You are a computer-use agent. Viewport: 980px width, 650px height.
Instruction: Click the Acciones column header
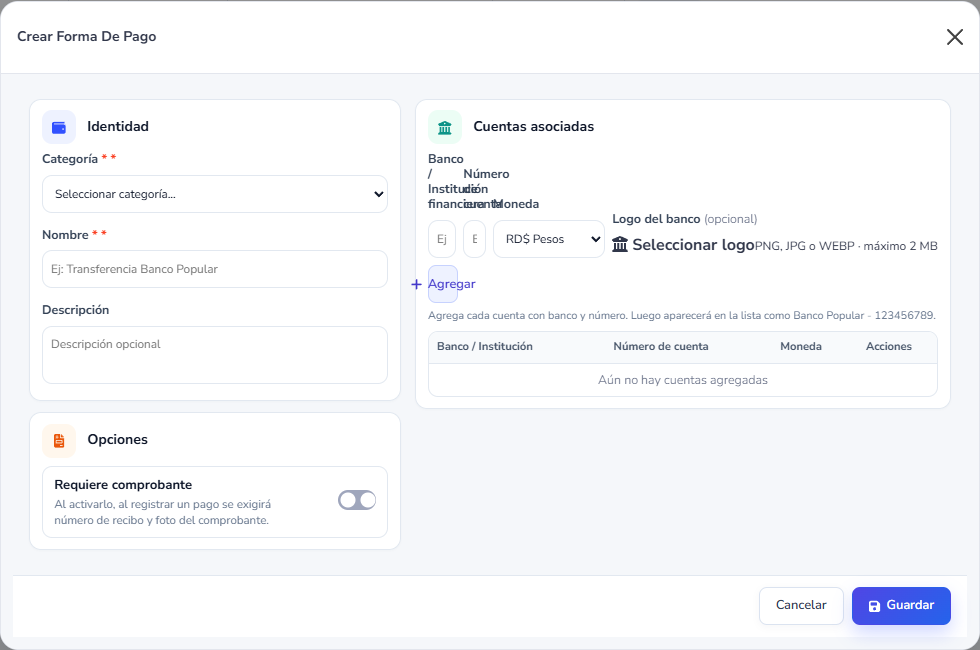(889, 346)
